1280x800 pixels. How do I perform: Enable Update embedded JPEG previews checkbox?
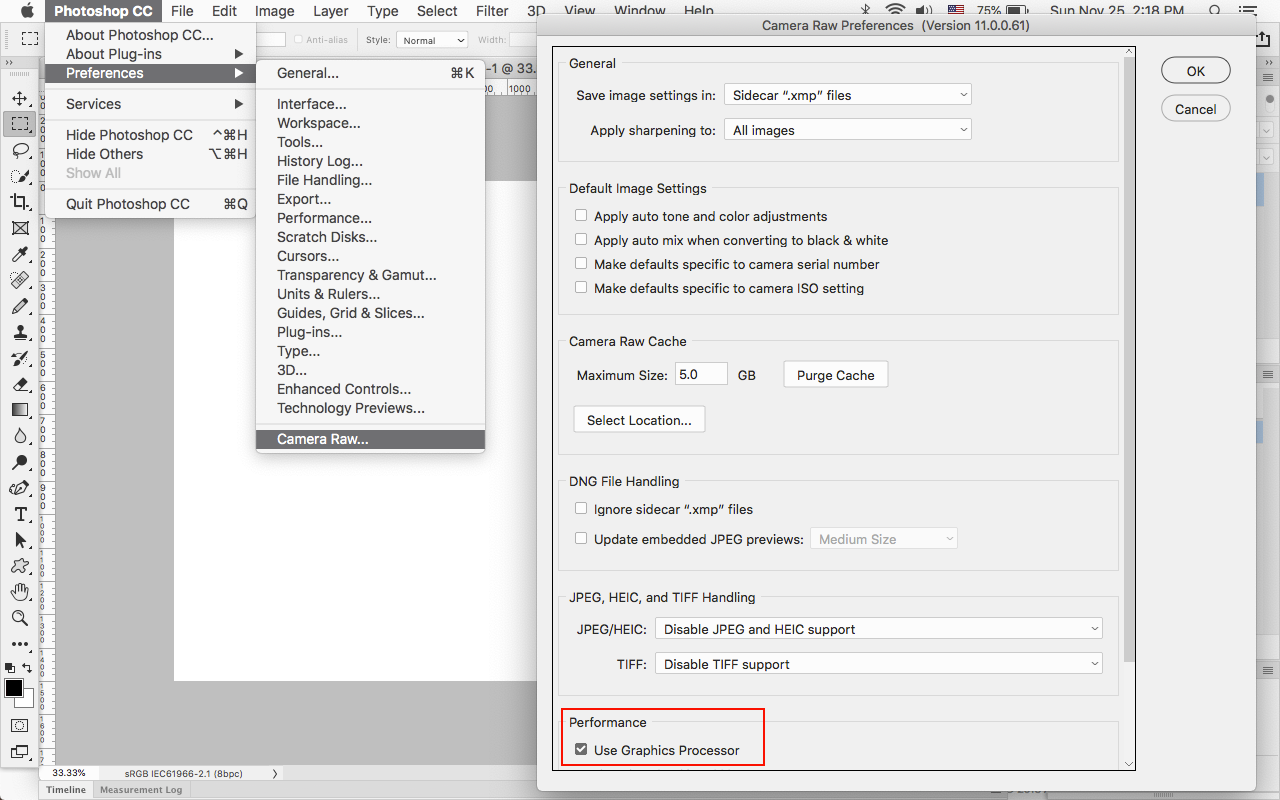(581, 539)
